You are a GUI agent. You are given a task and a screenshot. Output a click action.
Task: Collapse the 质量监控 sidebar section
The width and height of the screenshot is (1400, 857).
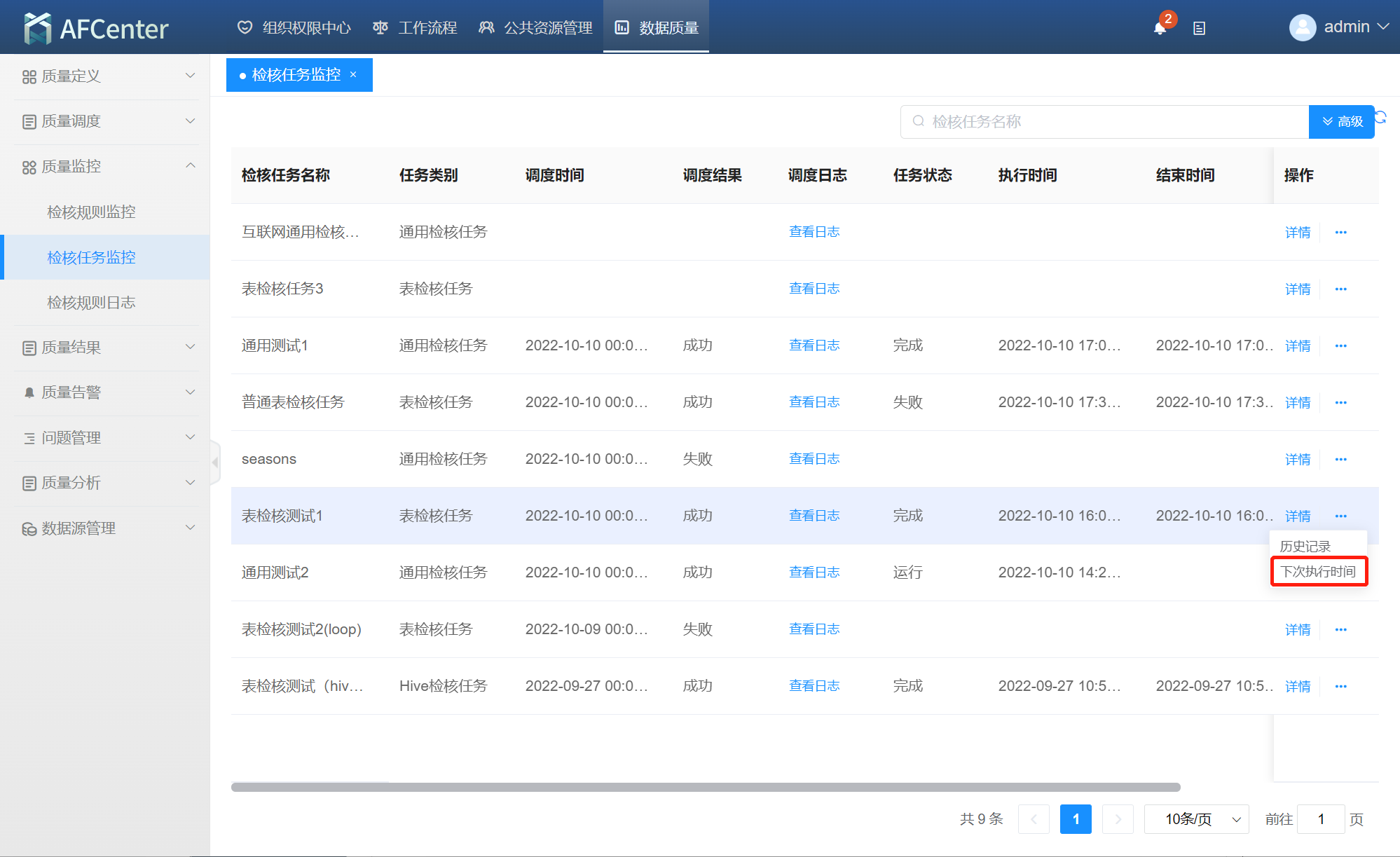(105, 167)
